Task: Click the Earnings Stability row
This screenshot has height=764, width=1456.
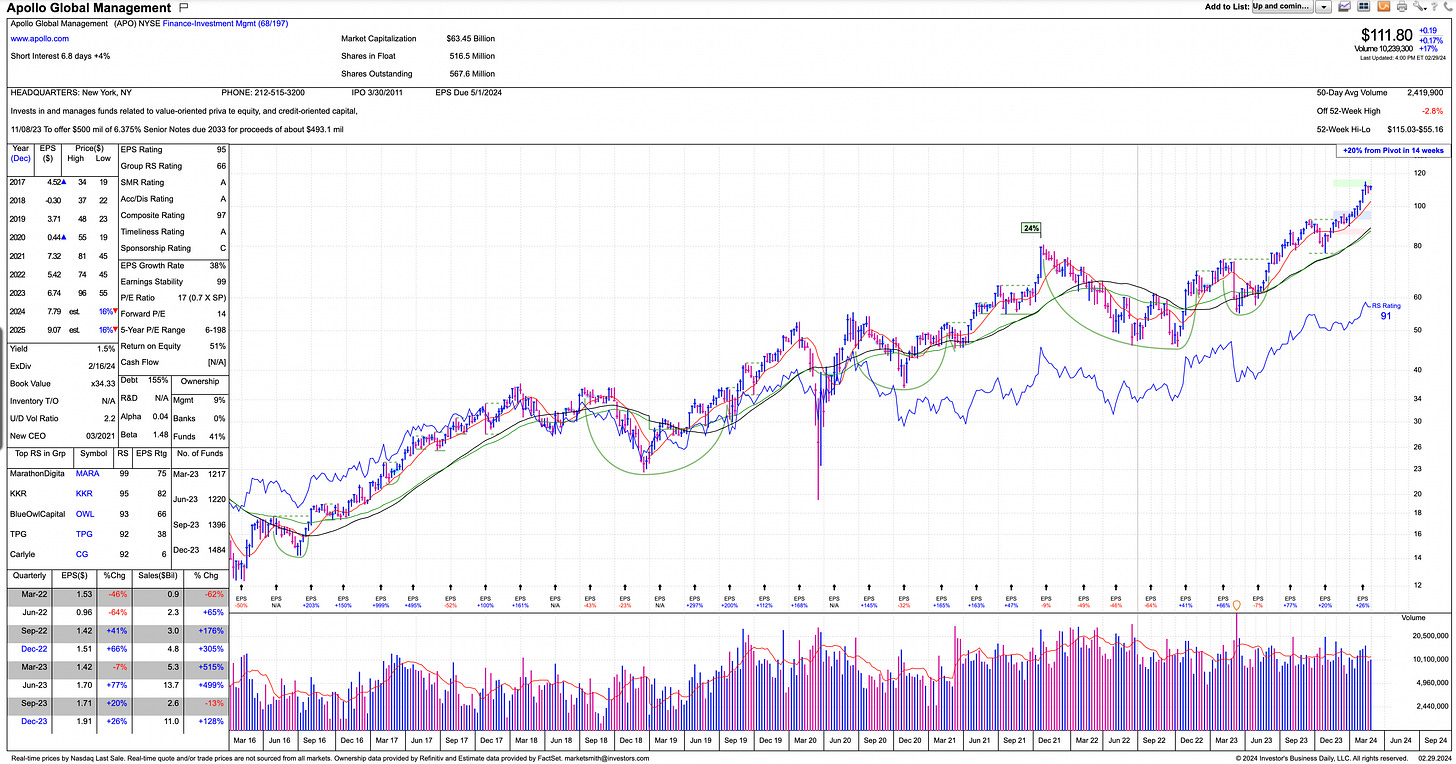Action: tap(173, 282)
